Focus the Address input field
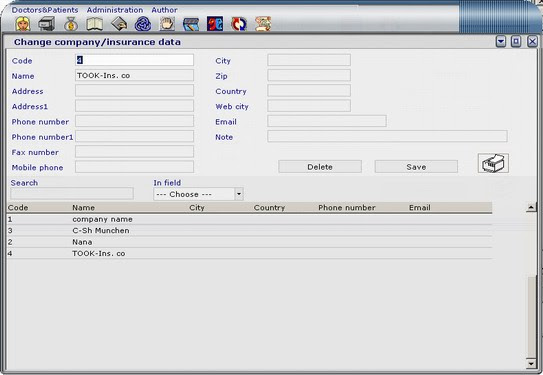This screenshot has height=375, width=543. (134, 91)
